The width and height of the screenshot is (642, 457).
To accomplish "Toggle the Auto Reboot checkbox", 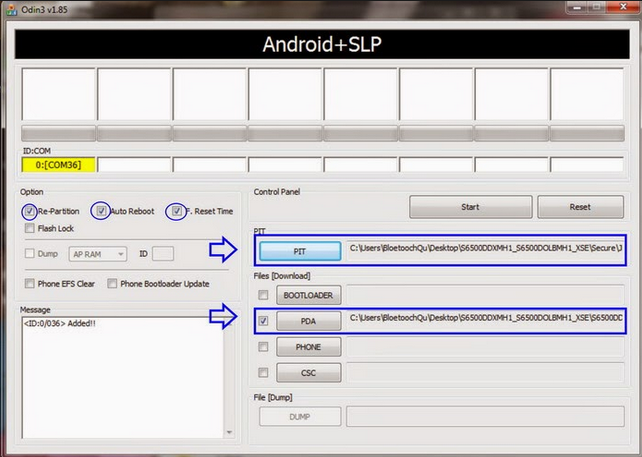I will (x=101, y=211).
